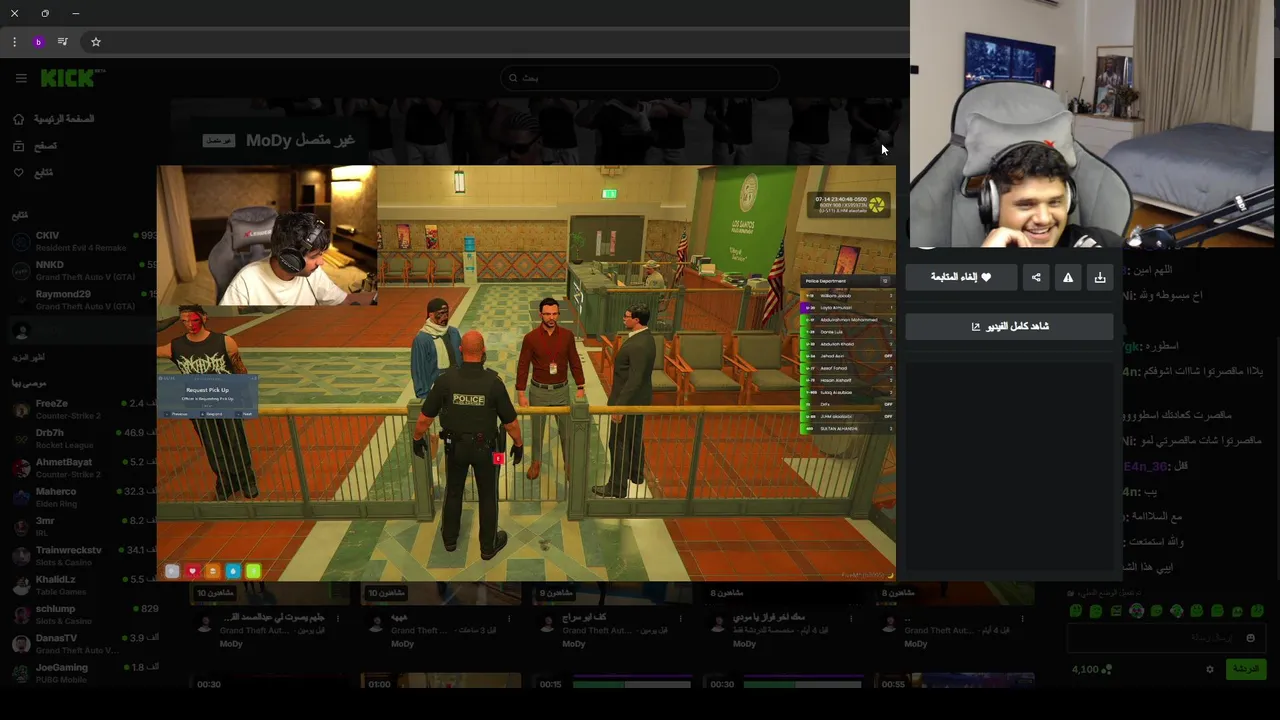Open chat settings gear icon
Screen dimensions: 1280x720
1210,669
